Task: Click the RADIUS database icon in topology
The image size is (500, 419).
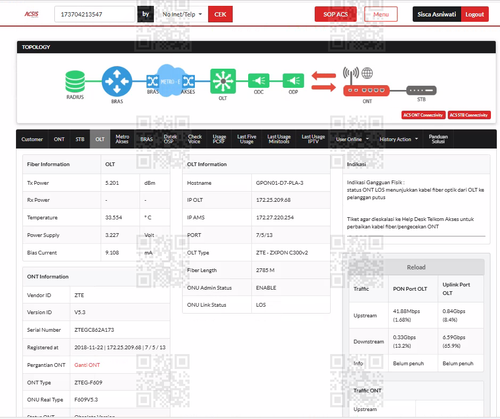Action: [75, 81]
